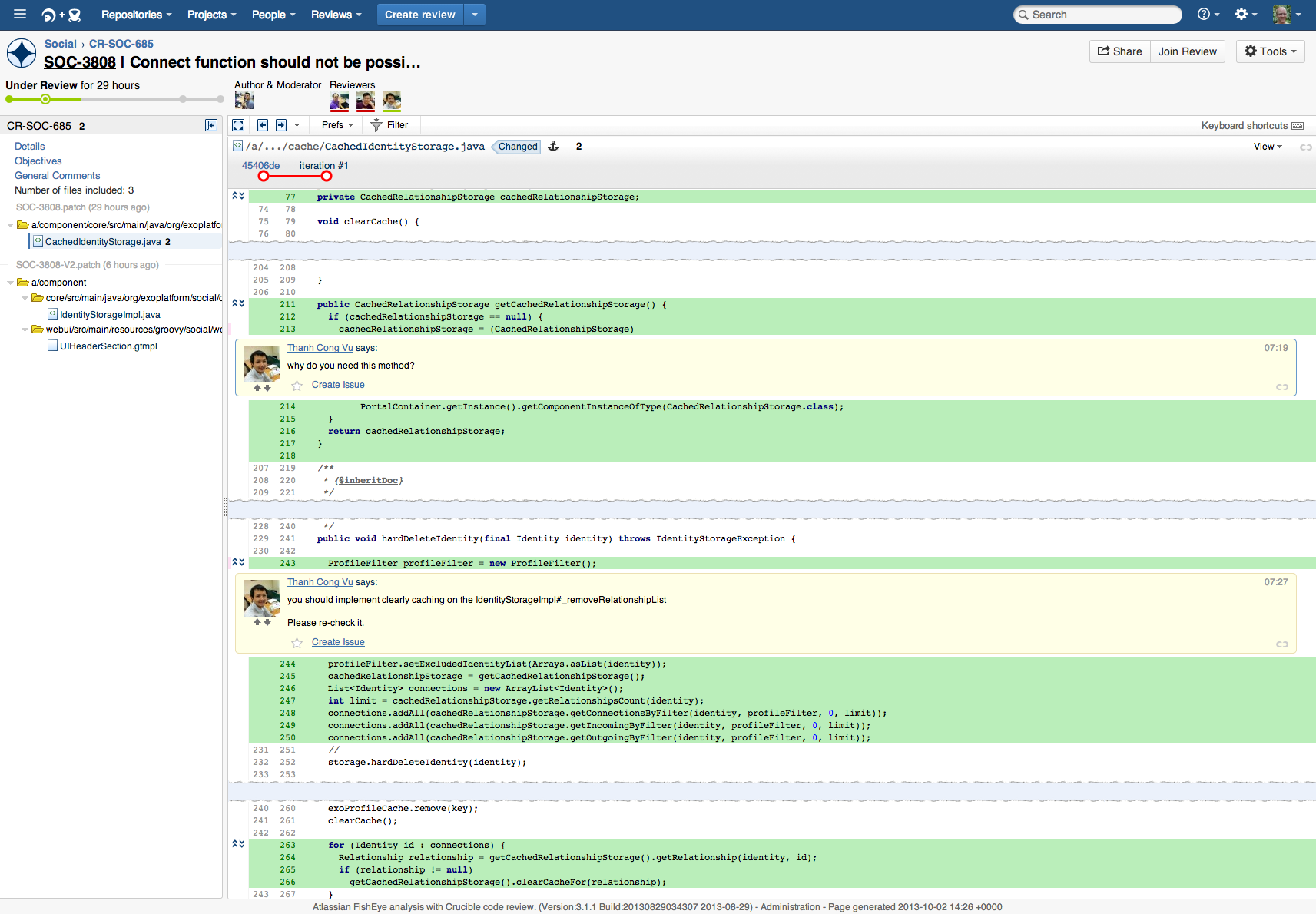Open the Details link
This screenshot has height=914, width=1316.
click(x=30, y=146)
